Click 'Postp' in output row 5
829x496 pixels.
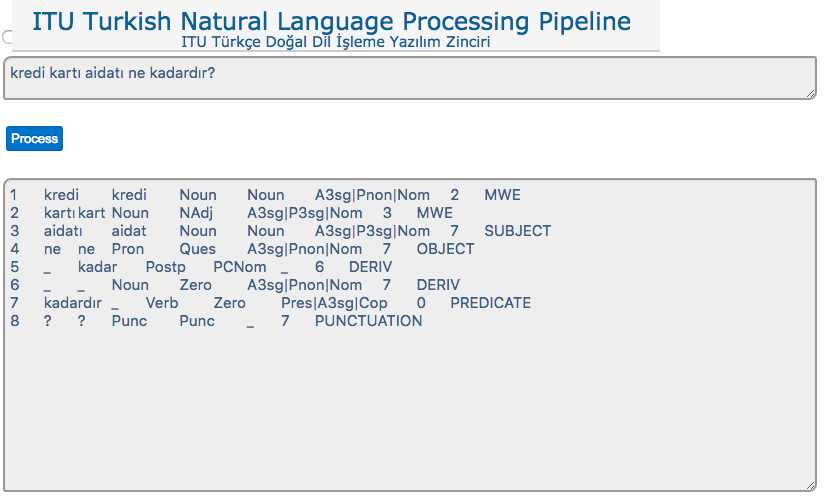pos(165,267)
